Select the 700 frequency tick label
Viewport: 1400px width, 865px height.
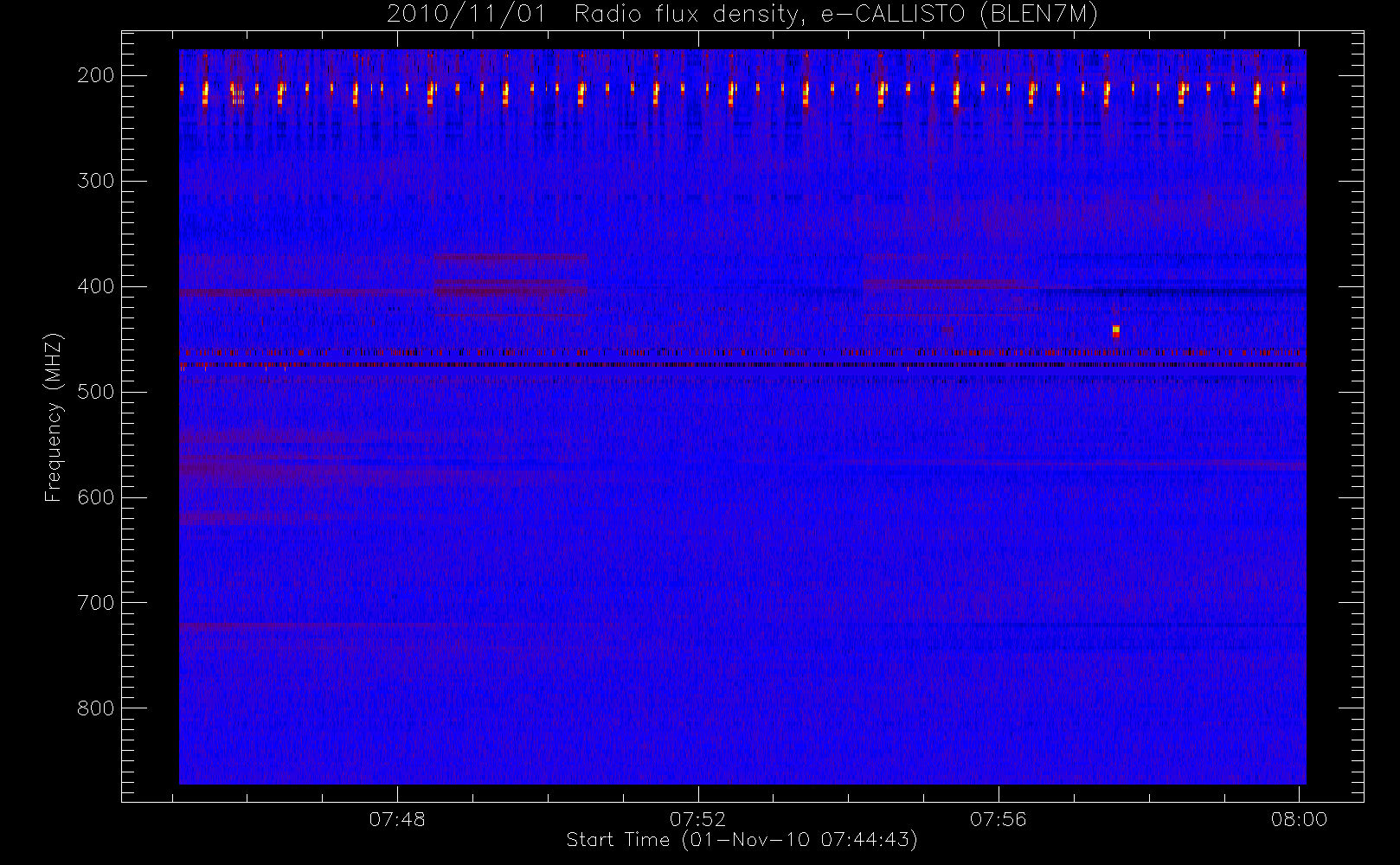point(95,603)
